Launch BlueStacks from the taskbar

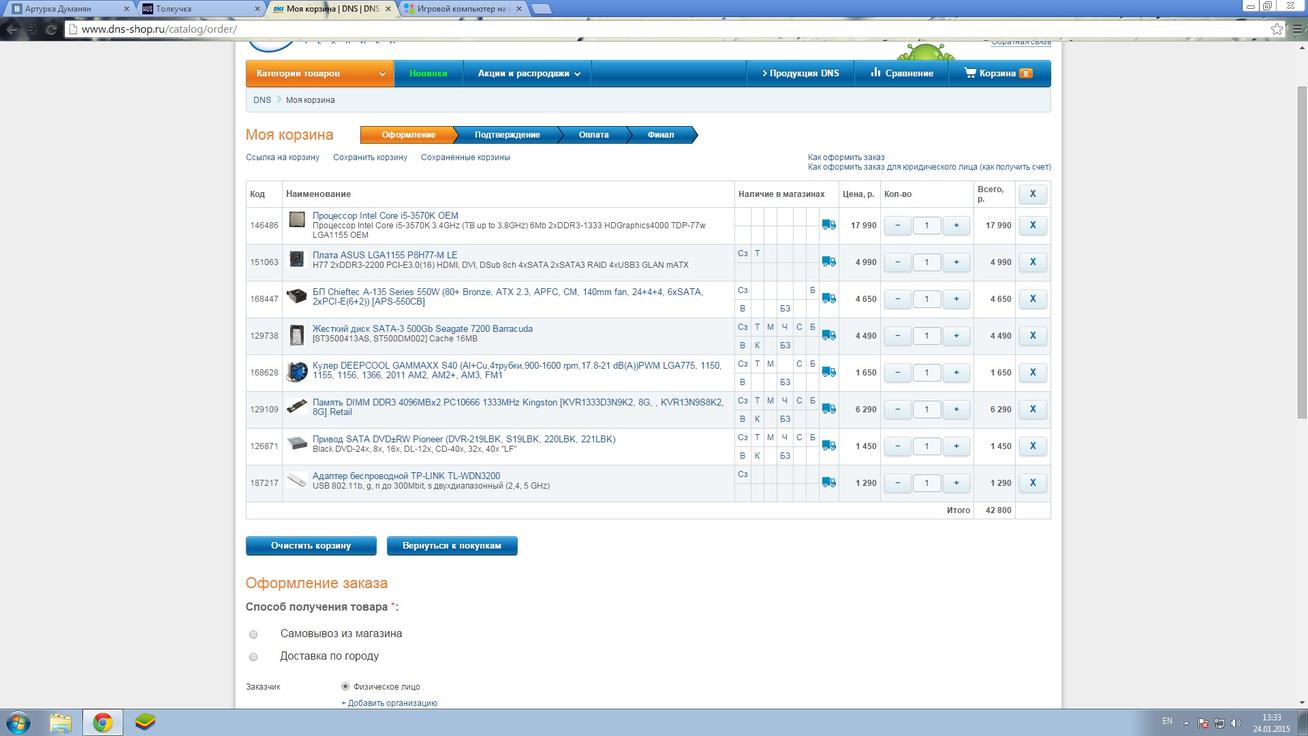coord(146,722)
